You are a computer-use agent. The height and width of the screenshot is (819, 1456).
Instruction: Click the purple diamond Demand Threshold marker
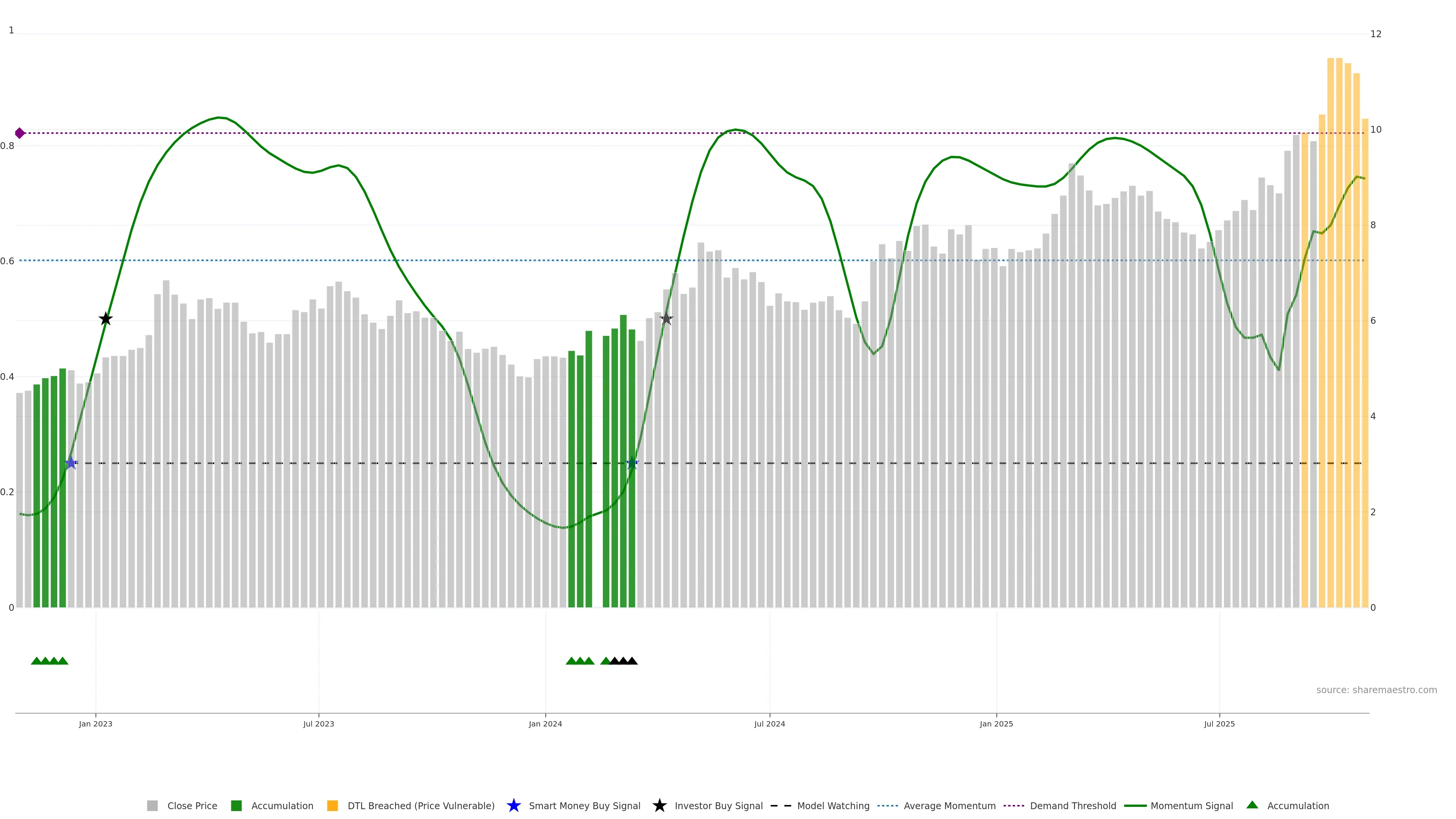pyautogui.click(x=20, y=133)
